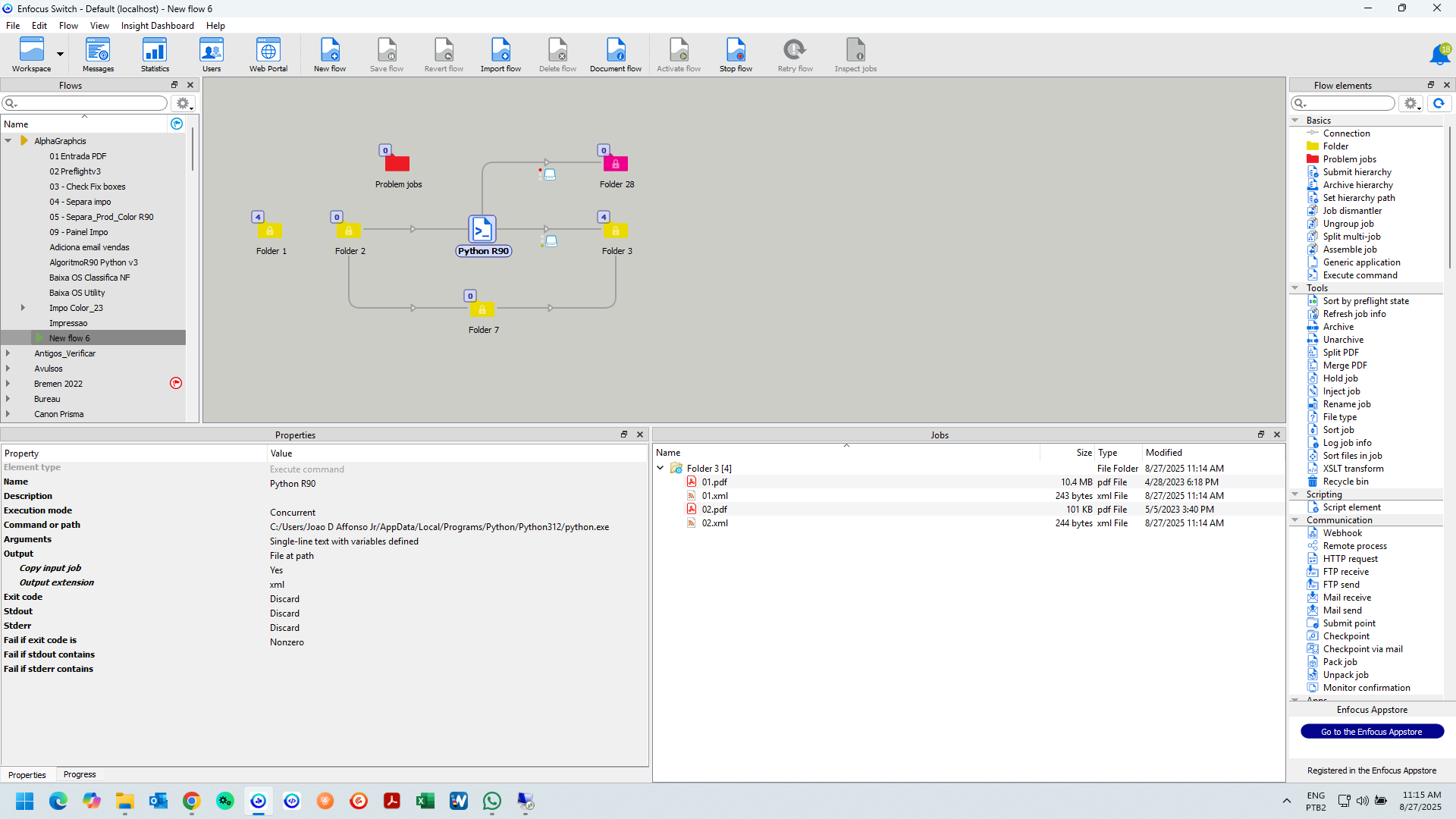Select the 02 Preflightv3 flow

pyautogui.click(x=75, y=171)
